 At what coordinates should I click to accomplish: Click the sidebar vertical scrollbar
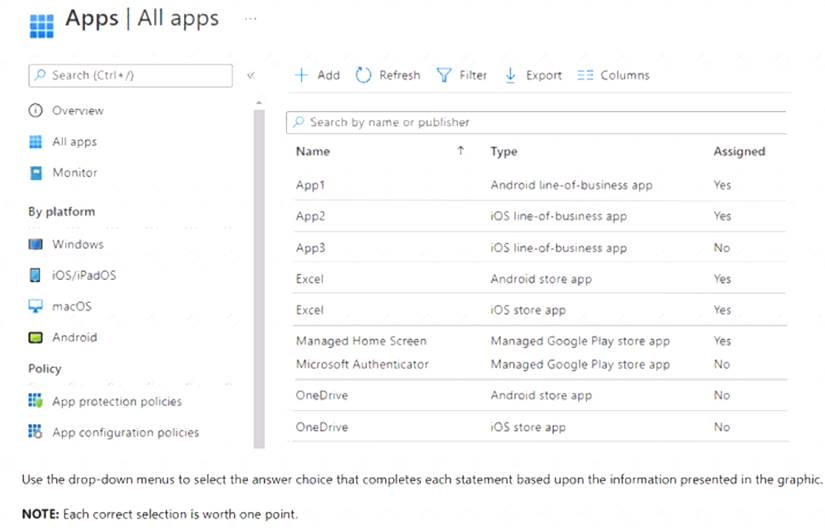coord(259,279)
